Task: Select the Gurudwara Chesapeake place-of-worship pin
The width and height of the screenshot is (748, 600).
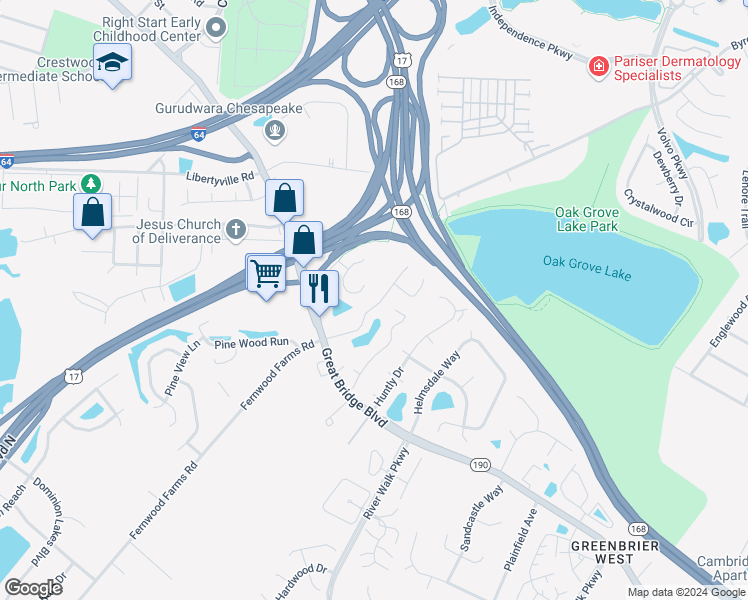Action: tap(275, 130)
